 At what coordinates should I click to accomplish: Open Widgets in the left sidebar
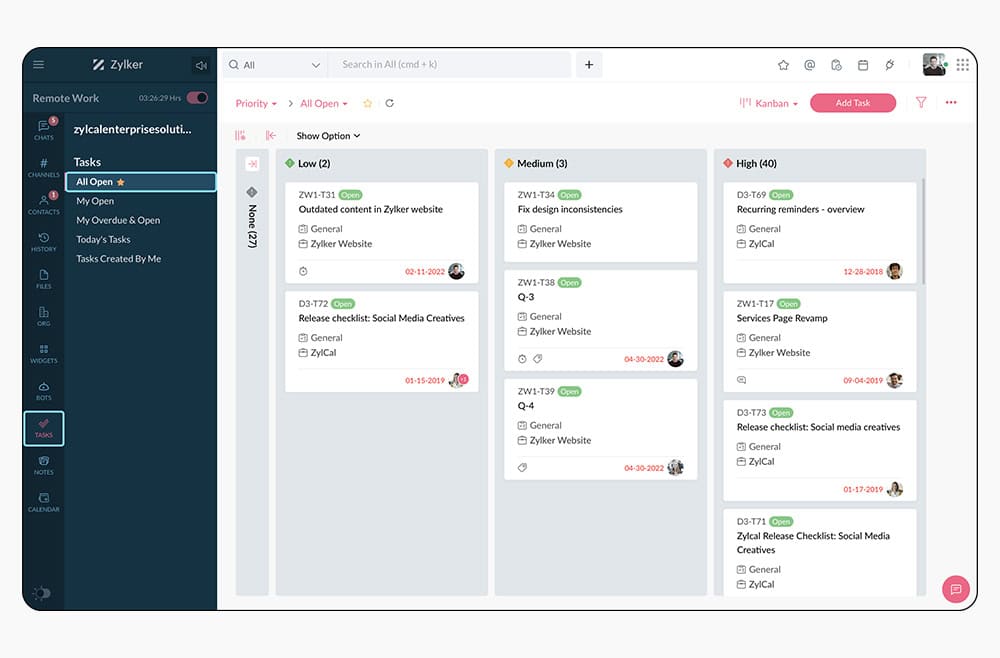point(43,353)
